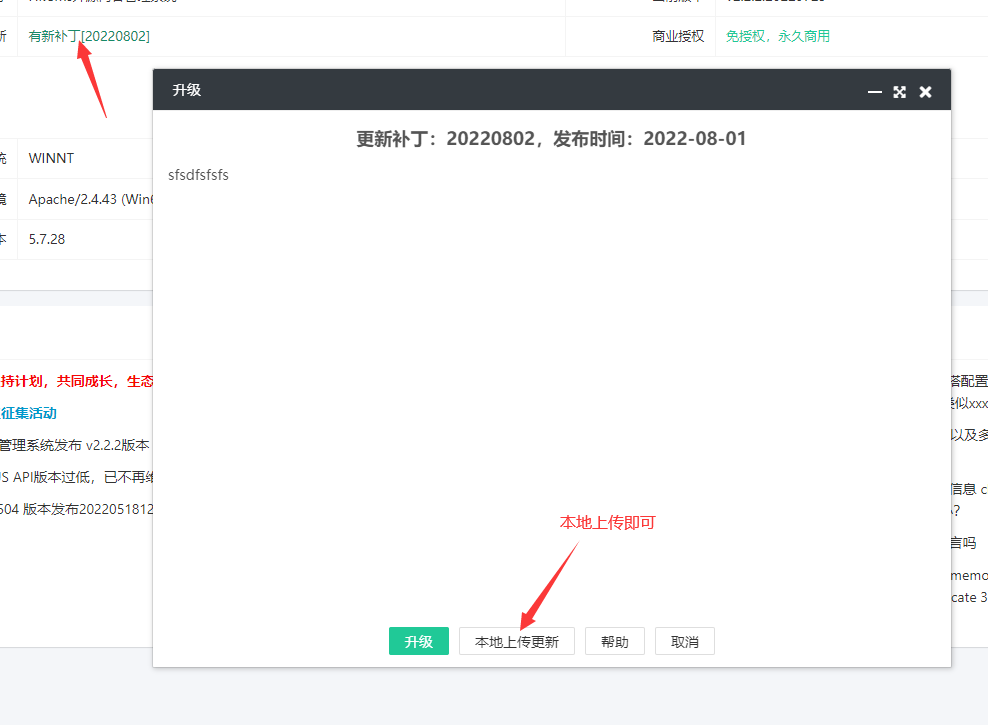The height and width of the screenshot is (725, 988).
Task: Choose 本地上传更新 local upload button
Action: (x=517, y=641)
